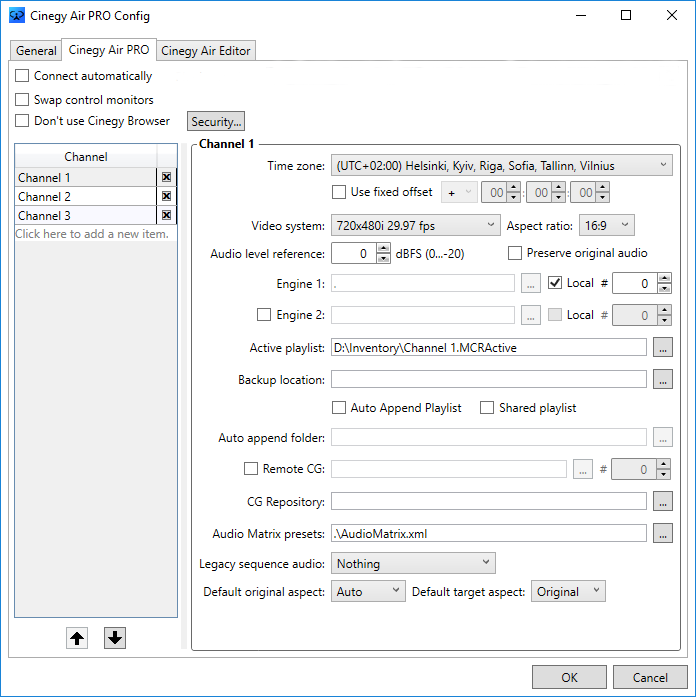
Task: Select the Cinegy Air PRO tab
Action: pyautogui.click(x=109, y=49)
